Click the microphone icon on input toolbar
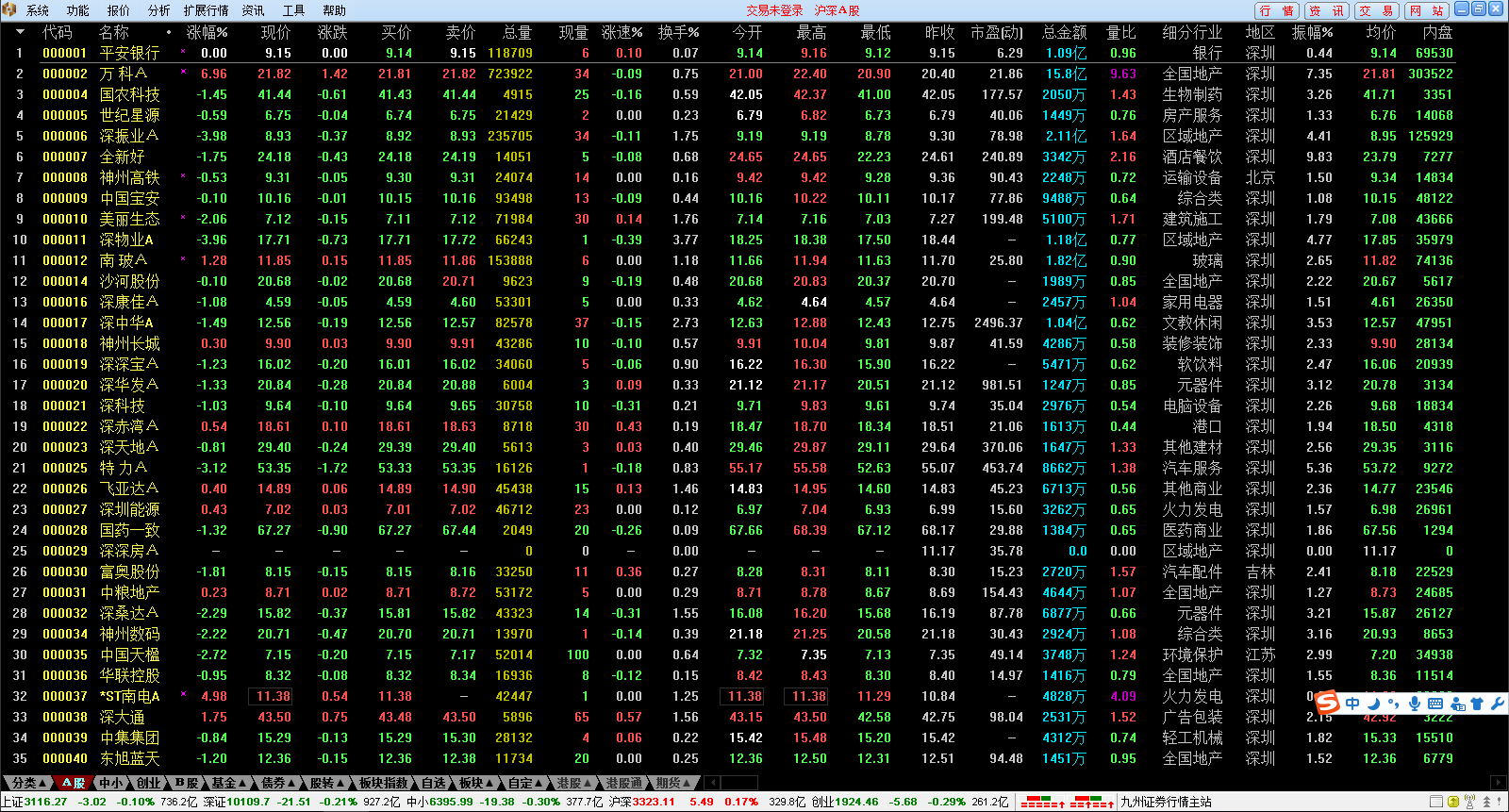Image resolution: width=1509 pixels, height=812 pixels. pos(1415,704)
